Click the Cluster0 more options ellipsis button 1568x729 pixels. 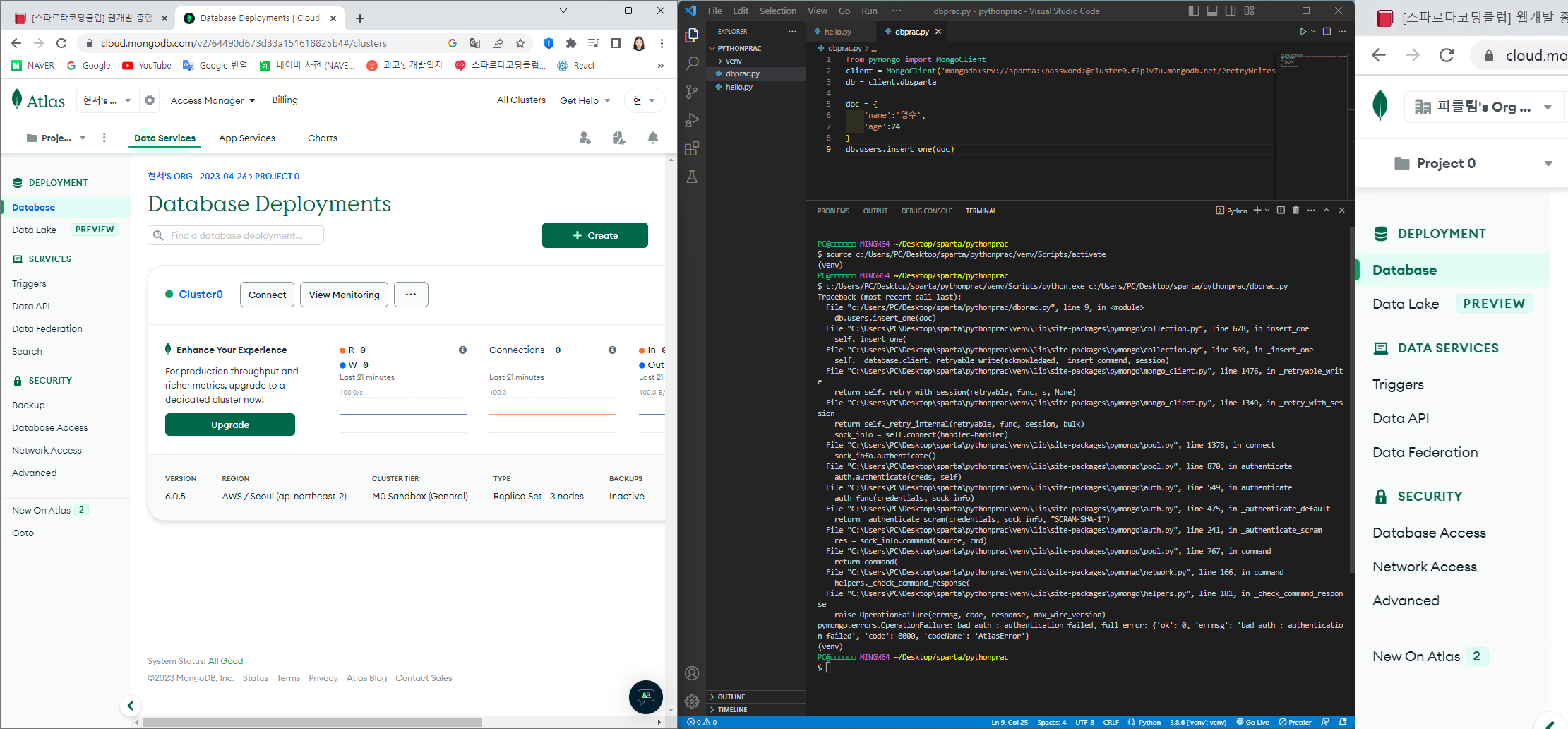[x=411, y=295]
